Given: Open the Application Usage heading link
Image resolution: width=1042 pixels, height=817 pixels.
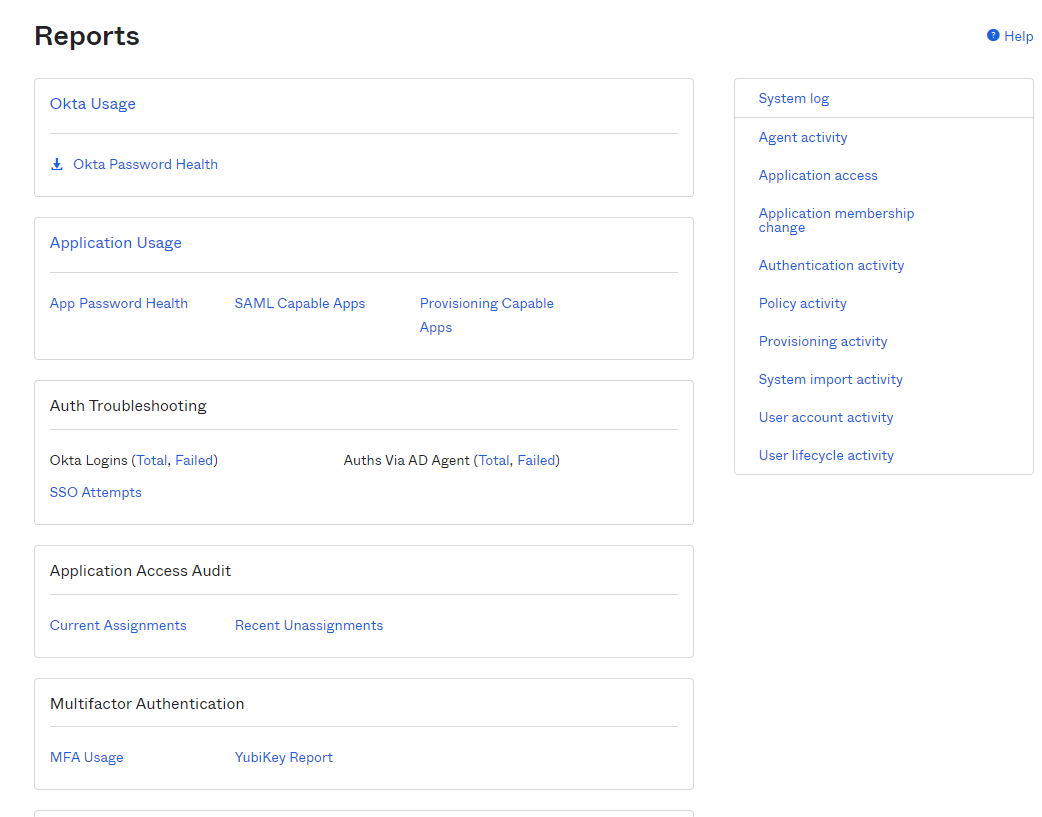Looking at the screenshot, I should pyautogui.click(x=116, y=243).
